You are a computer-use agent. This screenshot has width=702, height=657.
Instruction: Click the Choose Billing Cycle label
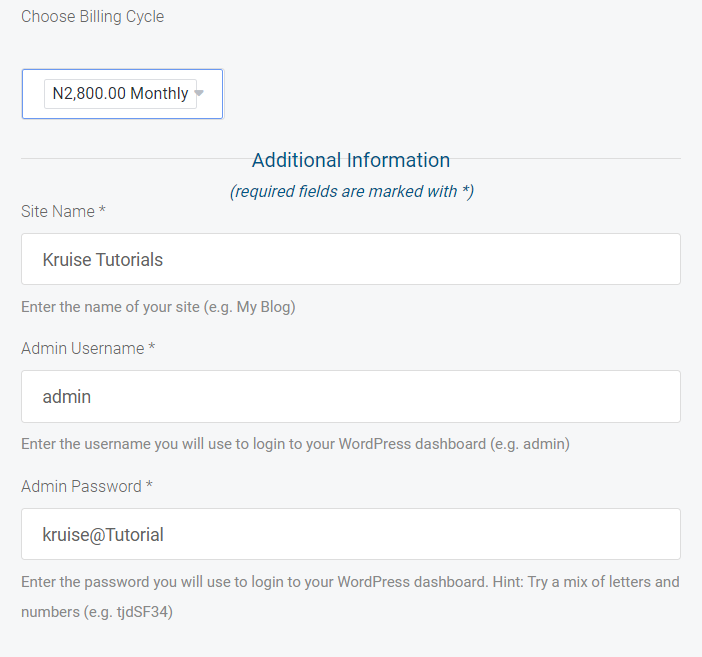tap(92, 17)
